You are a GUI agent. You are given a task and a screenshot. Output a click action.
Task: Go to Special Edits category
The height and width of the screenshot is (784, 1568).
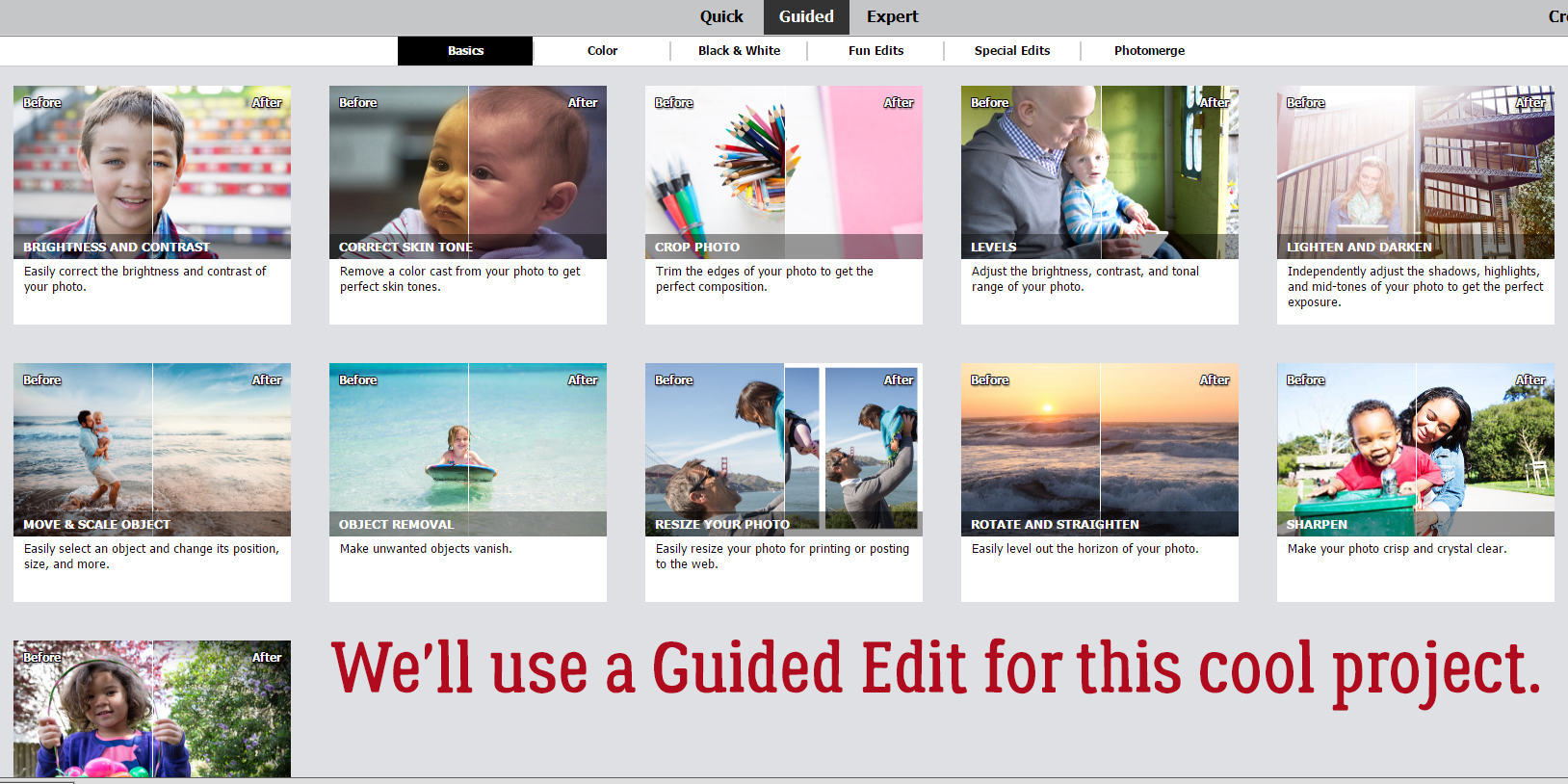(x=1011, y=51)
